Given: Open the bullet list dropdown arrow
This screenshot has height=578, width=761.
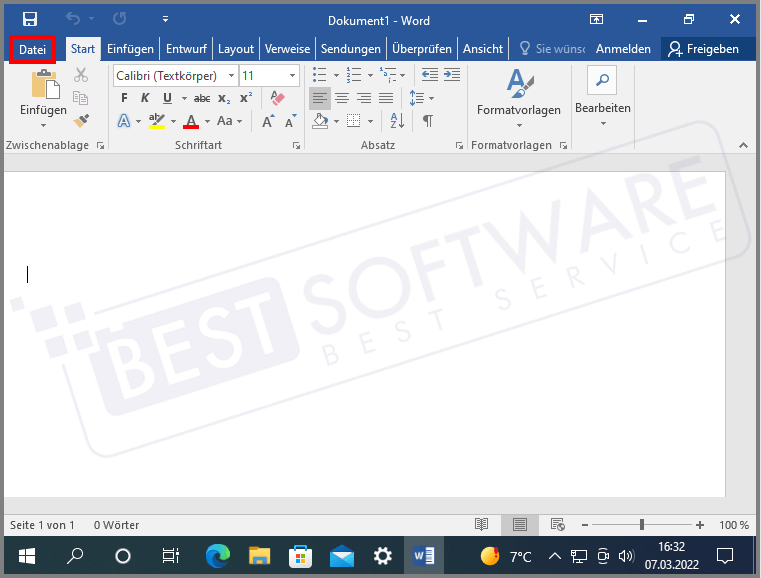Looking at the screenshot, I should click(336, 75).
